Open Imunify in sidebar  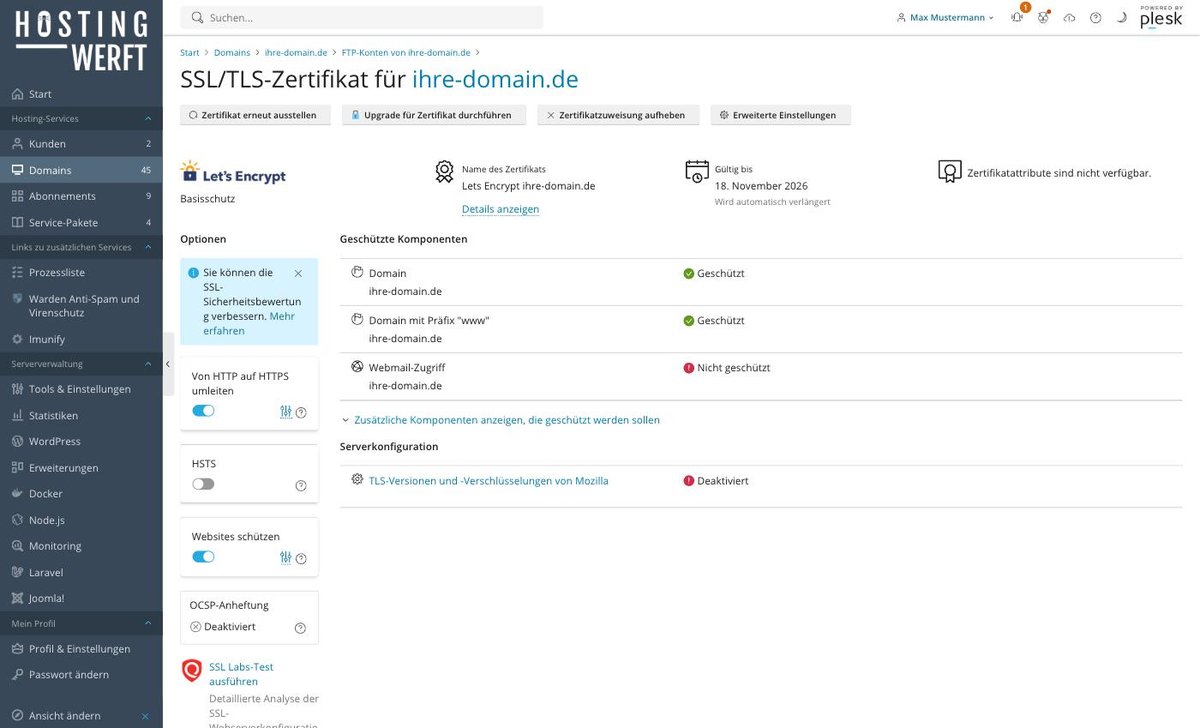[x=81, y=339]
